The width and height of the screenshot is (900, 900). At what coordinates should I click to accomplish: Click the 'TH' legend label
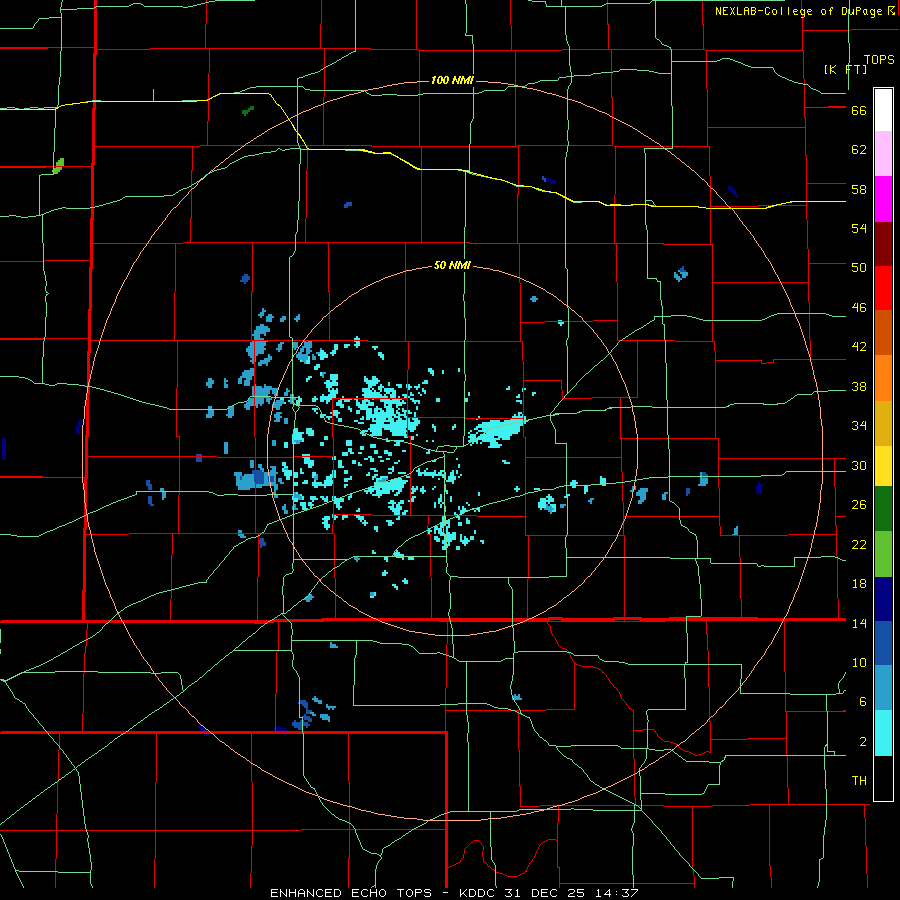(x=859, y=781)
